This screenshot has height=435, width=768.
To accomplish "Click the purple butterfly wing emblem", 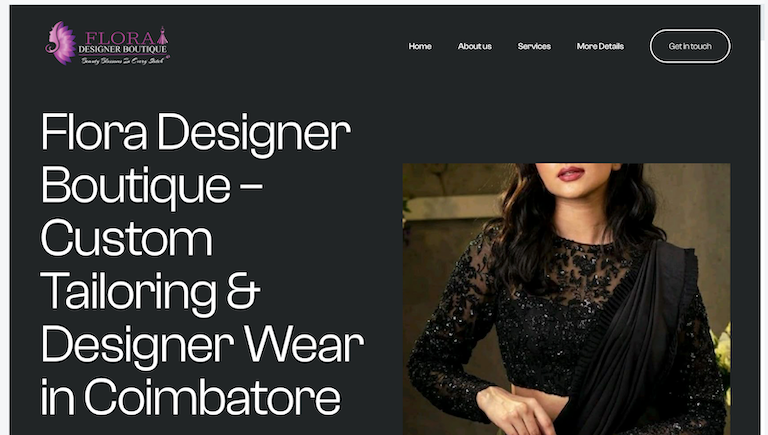I will tap(61, 43).
